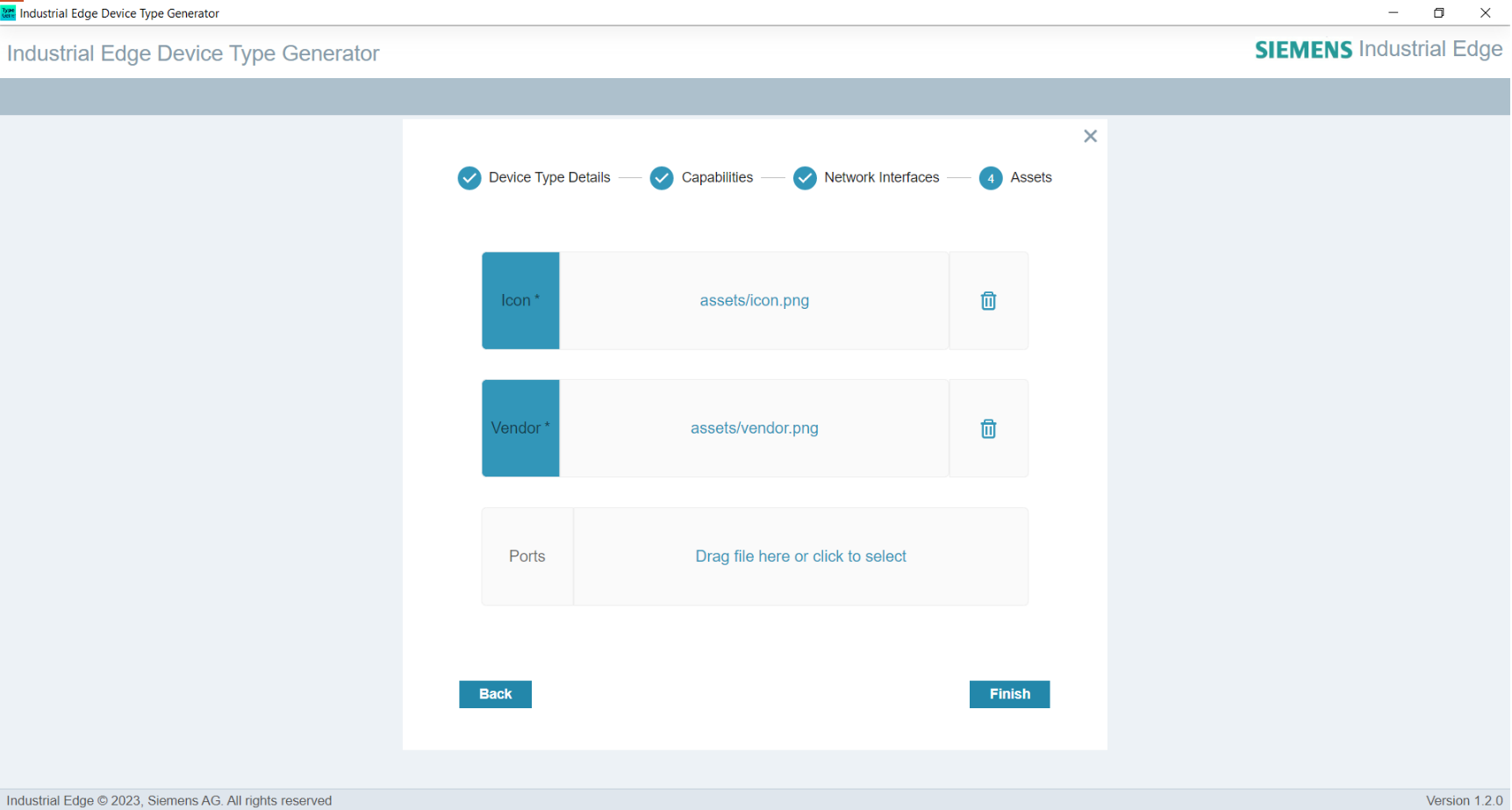Close the Assets dialog with X
Screen dimensions: 1512x810
click(1089, 136)
